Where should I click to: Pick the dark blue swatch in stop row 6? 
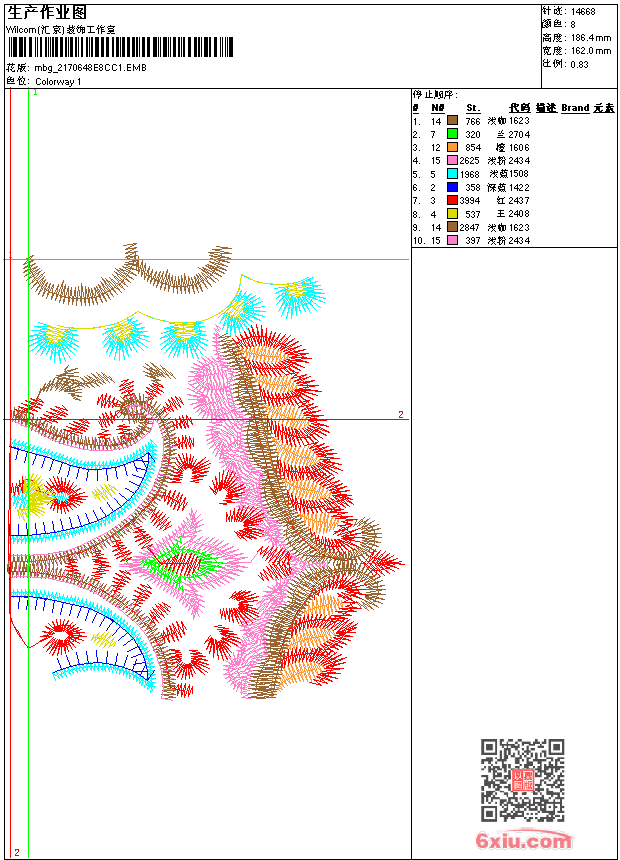click(x=452, y=187)
